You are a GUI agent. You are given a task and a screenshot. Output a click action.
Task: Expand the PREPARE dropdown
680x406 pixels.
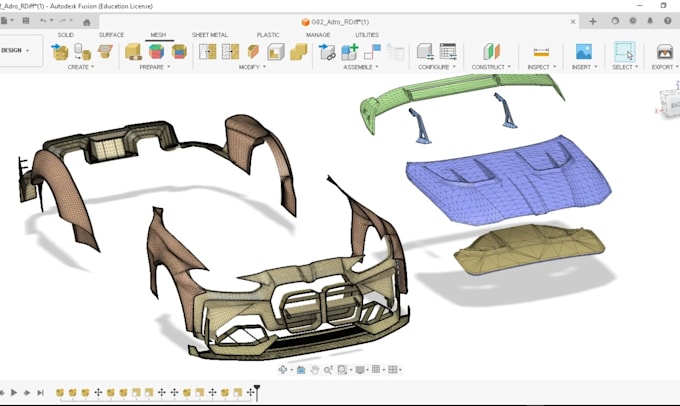(155, 67)
